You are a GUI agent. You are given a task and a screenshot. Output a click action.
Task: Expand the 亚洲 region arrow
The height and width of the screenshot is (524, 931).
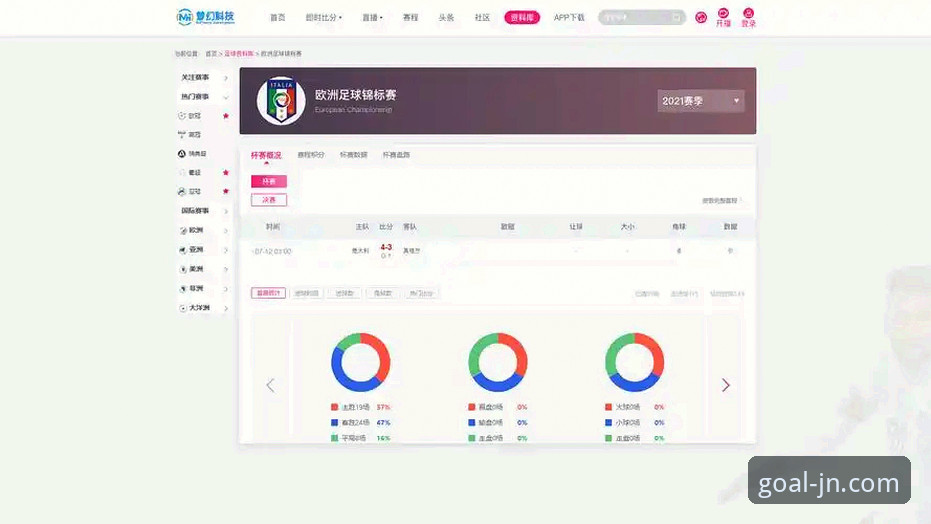226,250
